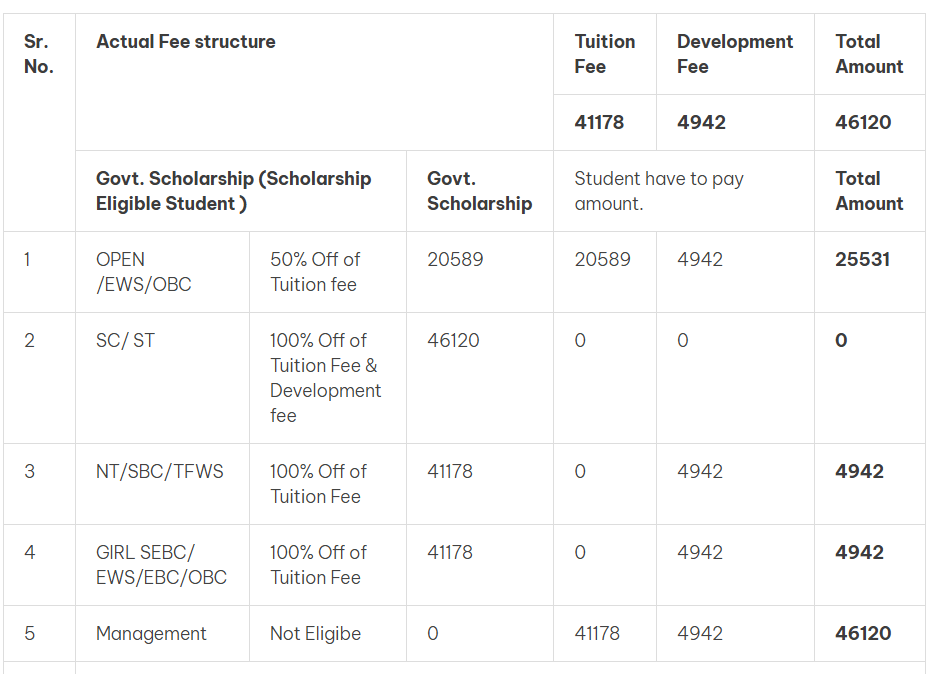Screen dimensions: 941x674
Task: Click 'Student have to pay amount.' cell
Action: coord(659,191)
